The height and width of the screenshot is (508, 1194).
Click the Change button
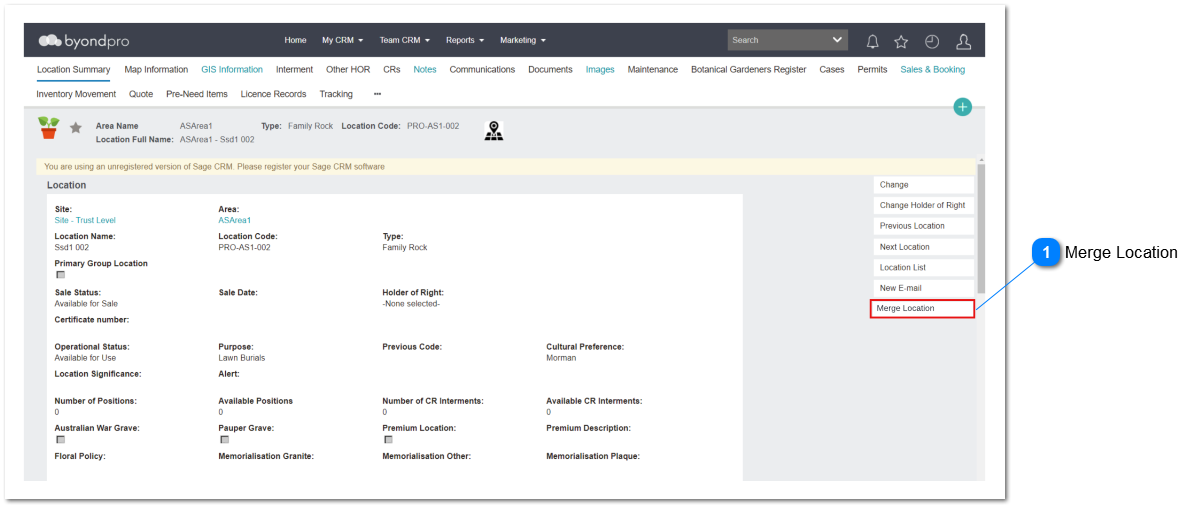point(924,184)
